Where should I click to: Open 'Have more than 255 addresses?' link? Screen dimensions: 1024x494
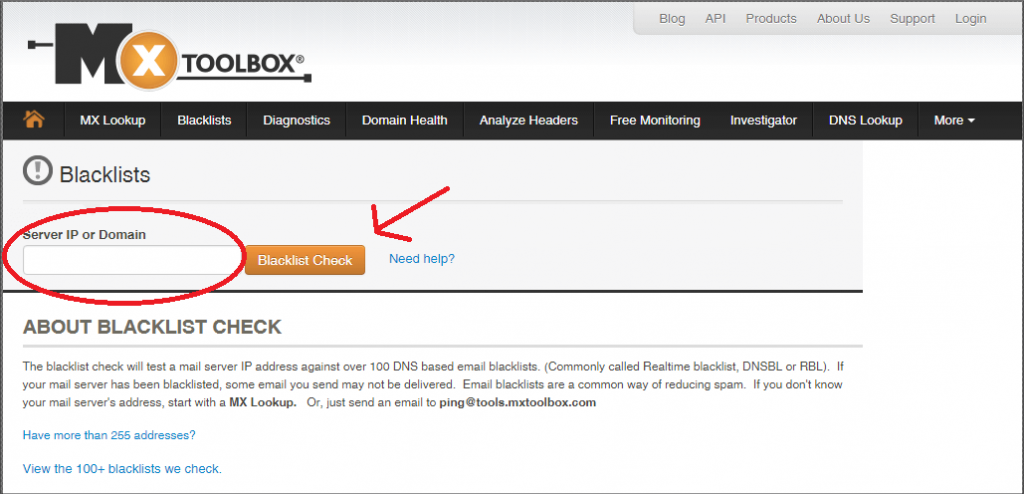pos(109,435)
